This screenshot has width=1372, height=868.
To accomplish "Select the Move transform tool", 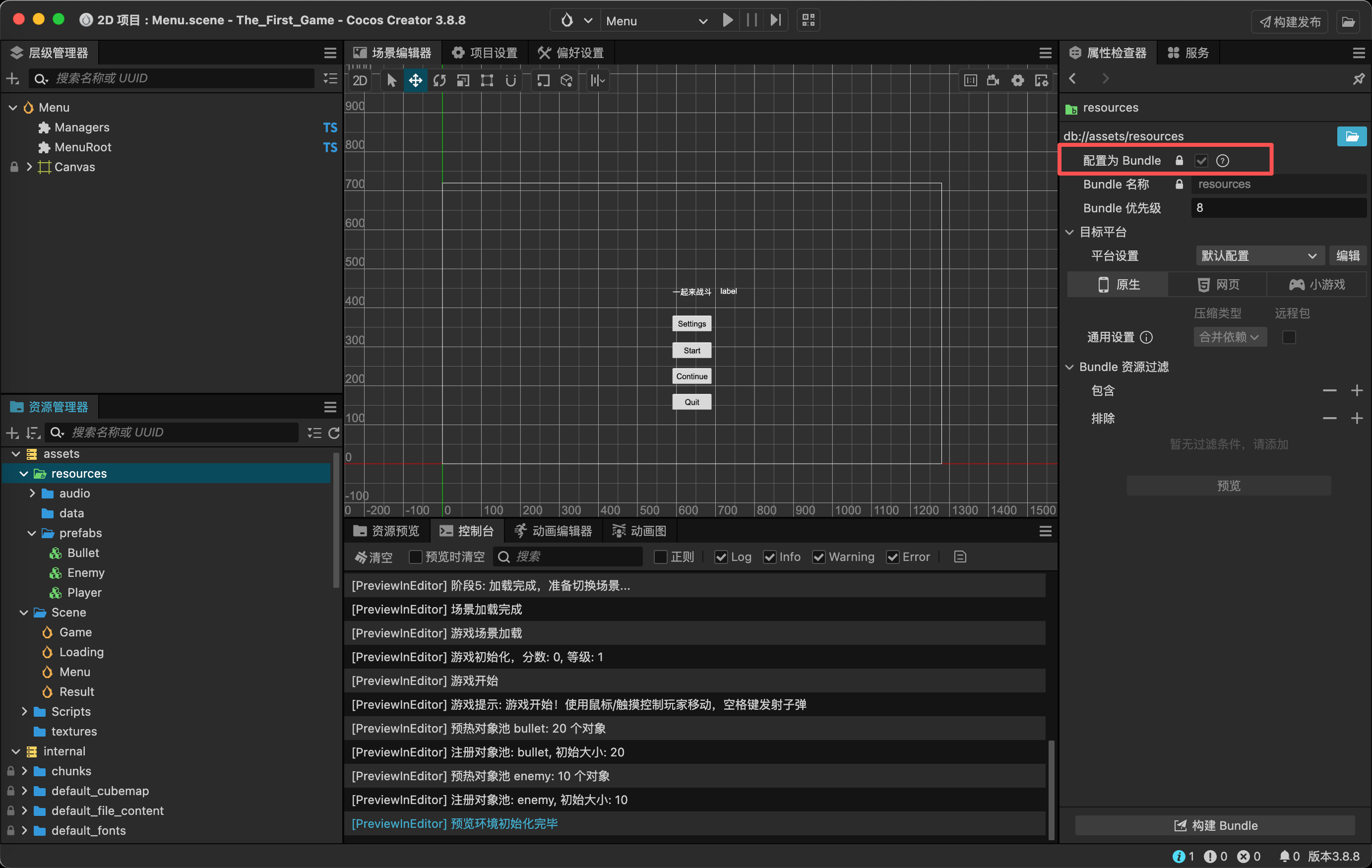I will 415,80.
